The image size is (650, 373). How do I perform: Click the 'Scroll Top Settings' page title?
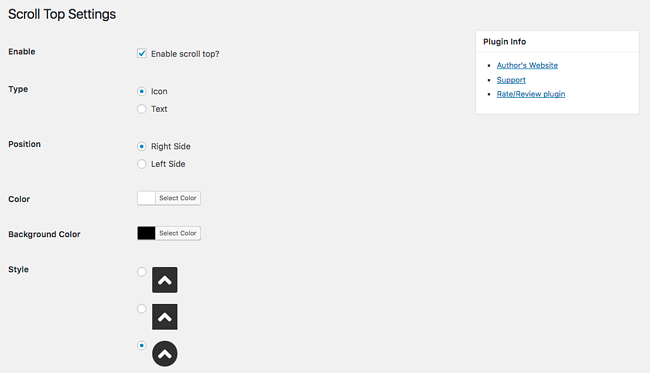click(62, 14)
